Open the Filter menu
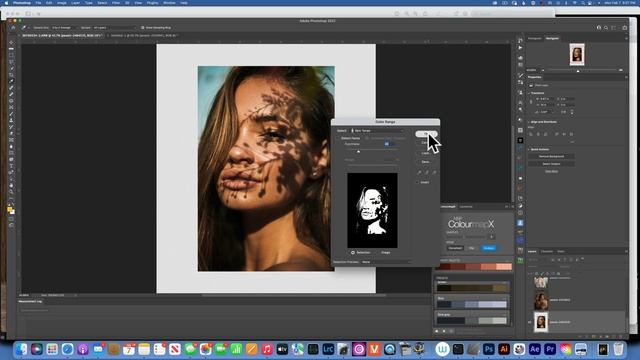640x360 pixels. coord(116,3)
